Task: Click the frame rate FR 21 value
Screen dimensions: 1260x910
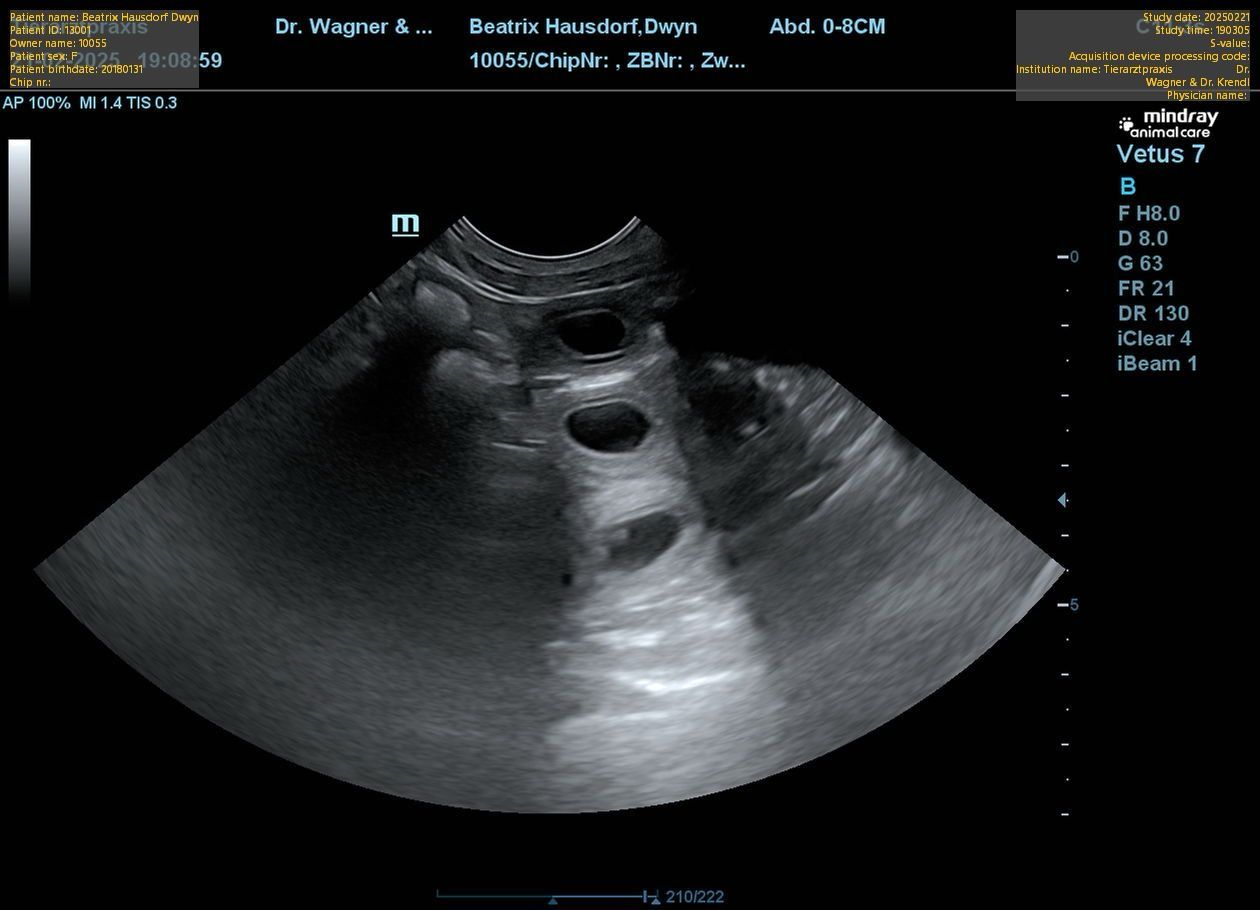Action: coord(1146,288)
